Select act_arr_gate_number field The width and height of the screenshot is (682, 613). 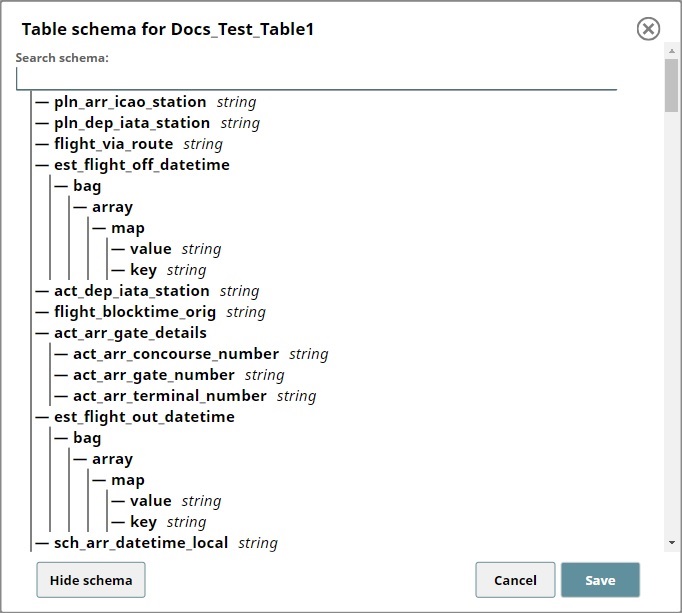pos(153,375)
